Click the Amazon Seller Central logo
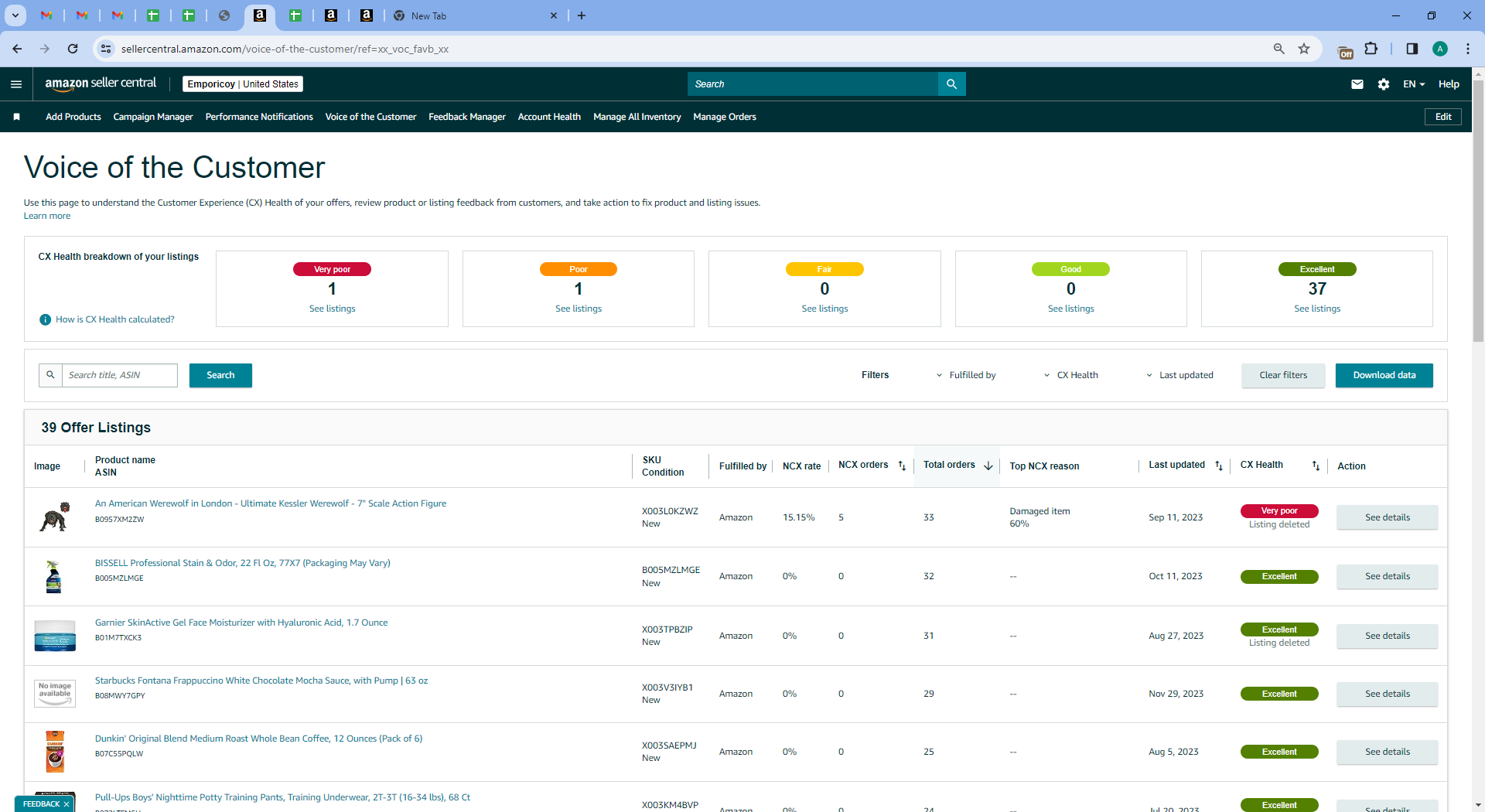Image resolution: width=1485 pixels, height=812 pixels. 101,84
